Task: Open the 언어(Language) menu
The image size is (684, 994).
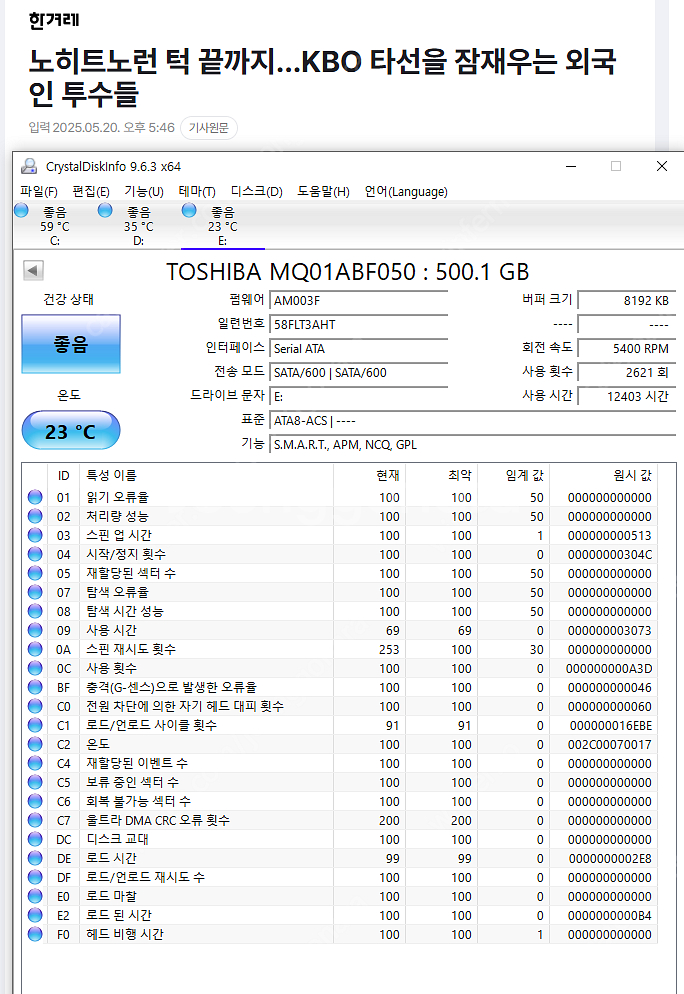Action: click(x=405, y=191)
